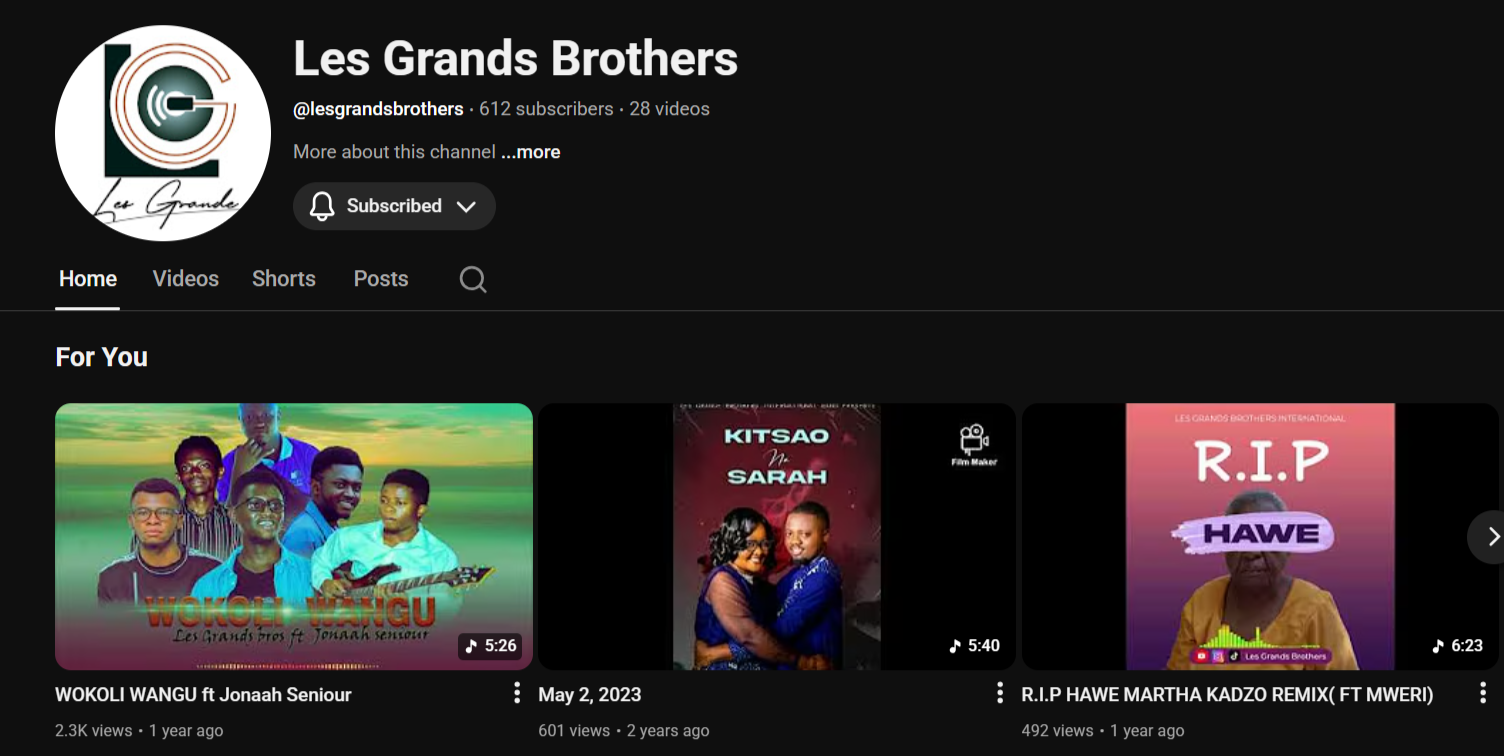The width and height of the screenshot is (1504, 756).
Task: Play the WOKOLI WANGU thumbnail video
Action: 294,536
